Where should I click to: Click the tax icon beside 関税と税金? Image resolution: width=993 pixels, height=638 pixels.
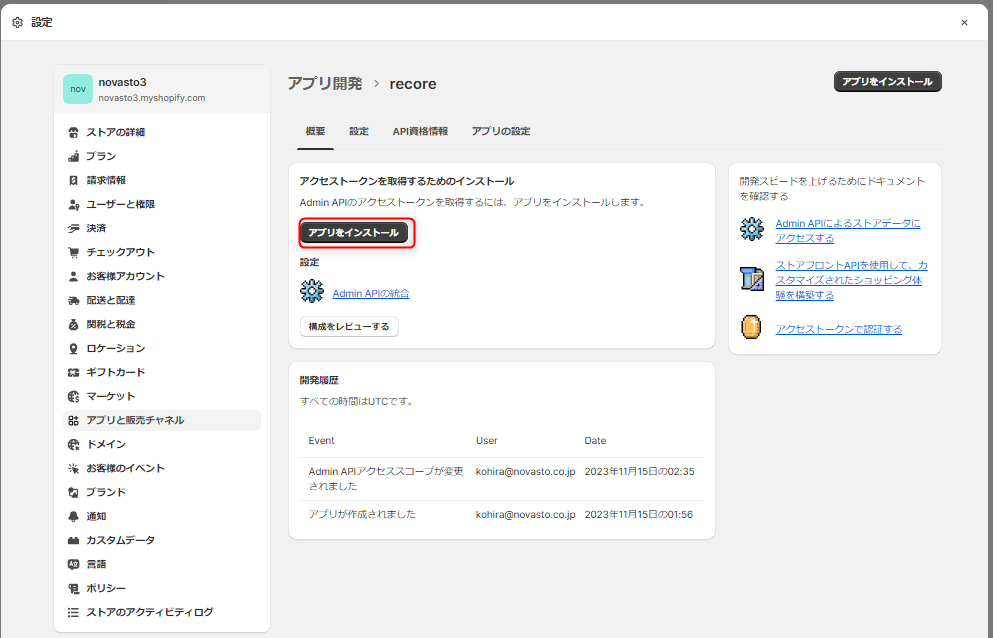(x=73, y=324)
